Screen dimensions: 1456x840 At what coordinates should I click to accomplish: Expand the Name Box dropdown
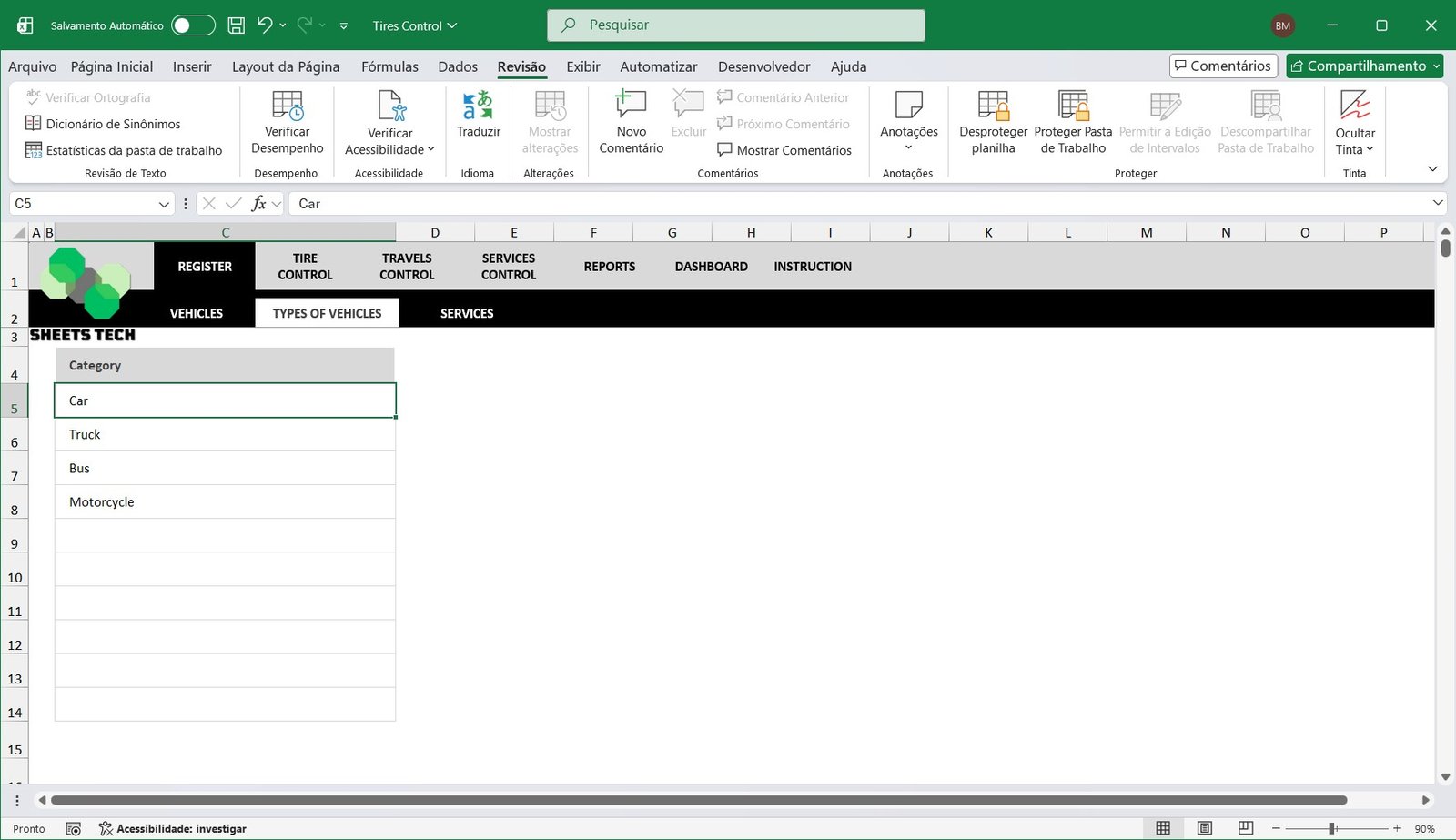tap(164, 204)
